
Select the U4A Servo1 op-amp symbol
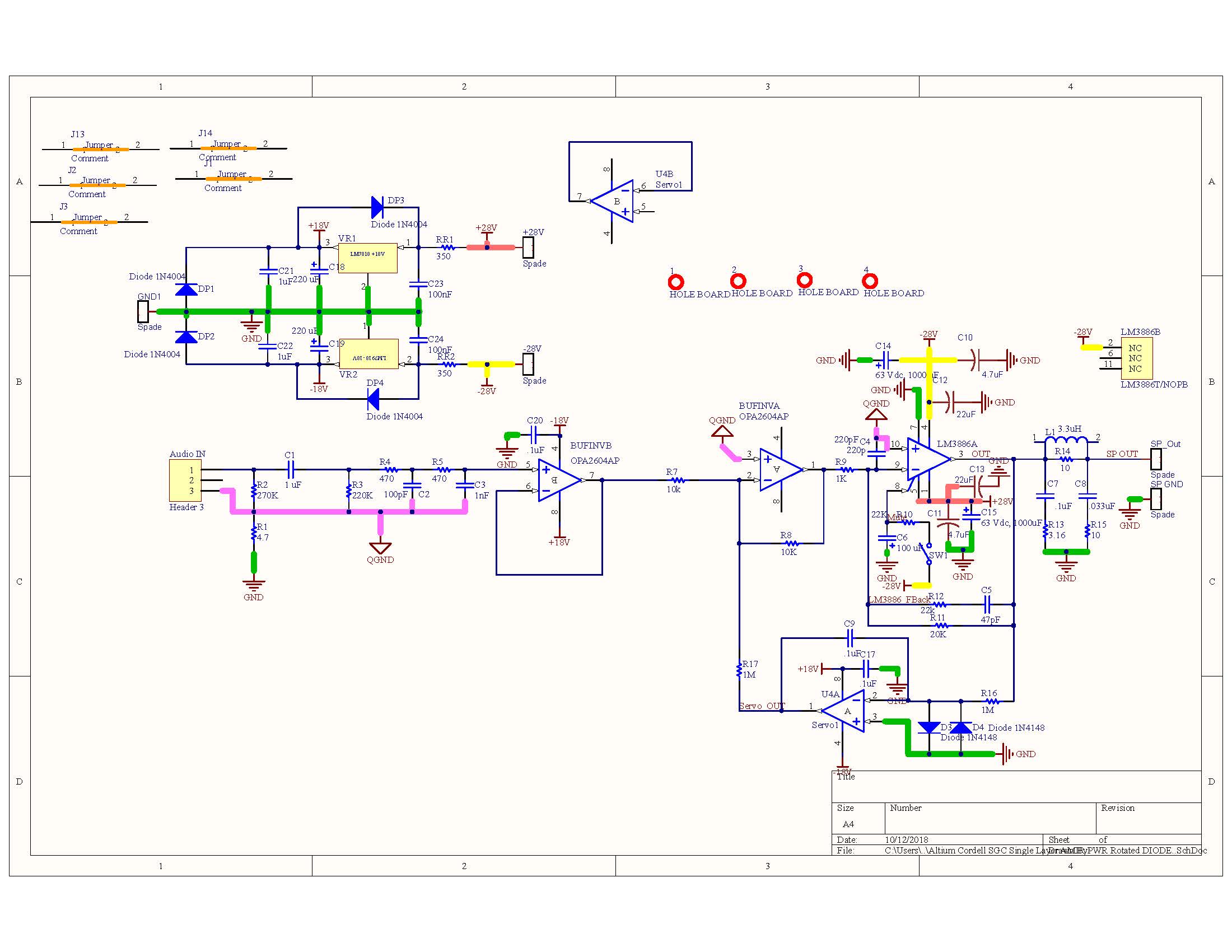tap(843, 712)
